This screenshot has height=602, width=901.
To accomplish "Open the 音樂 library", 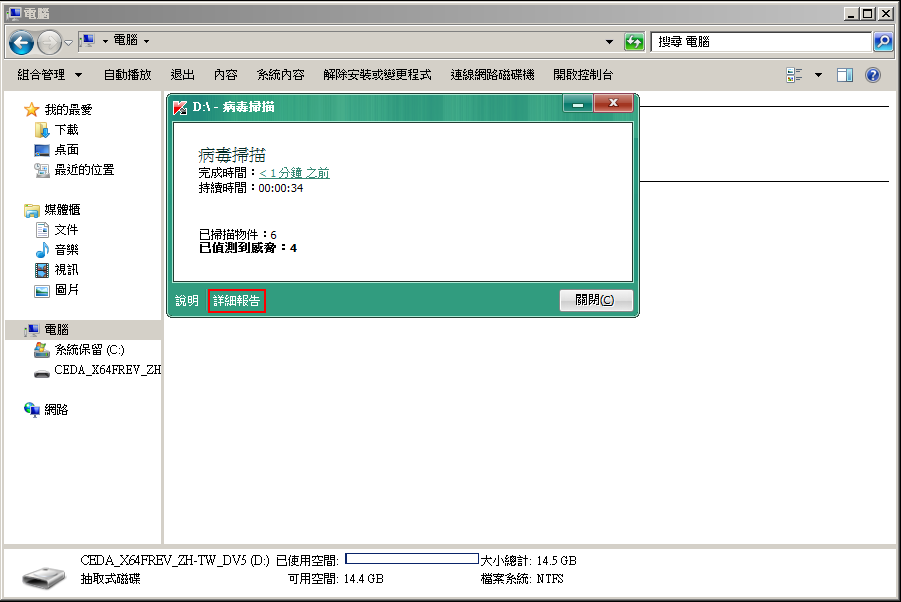I will [x=66, y=250].
